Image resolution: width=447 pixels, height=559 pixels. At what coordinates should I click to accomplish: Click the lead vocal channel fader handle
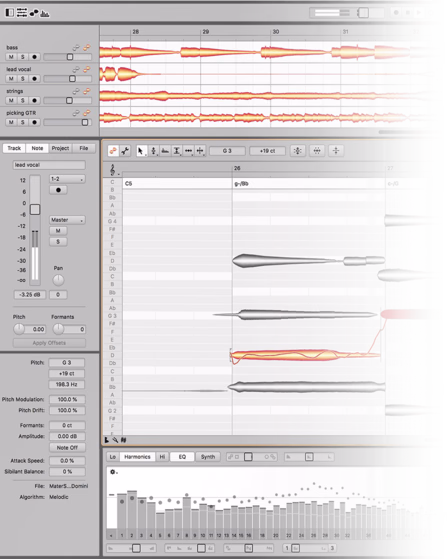35,210
